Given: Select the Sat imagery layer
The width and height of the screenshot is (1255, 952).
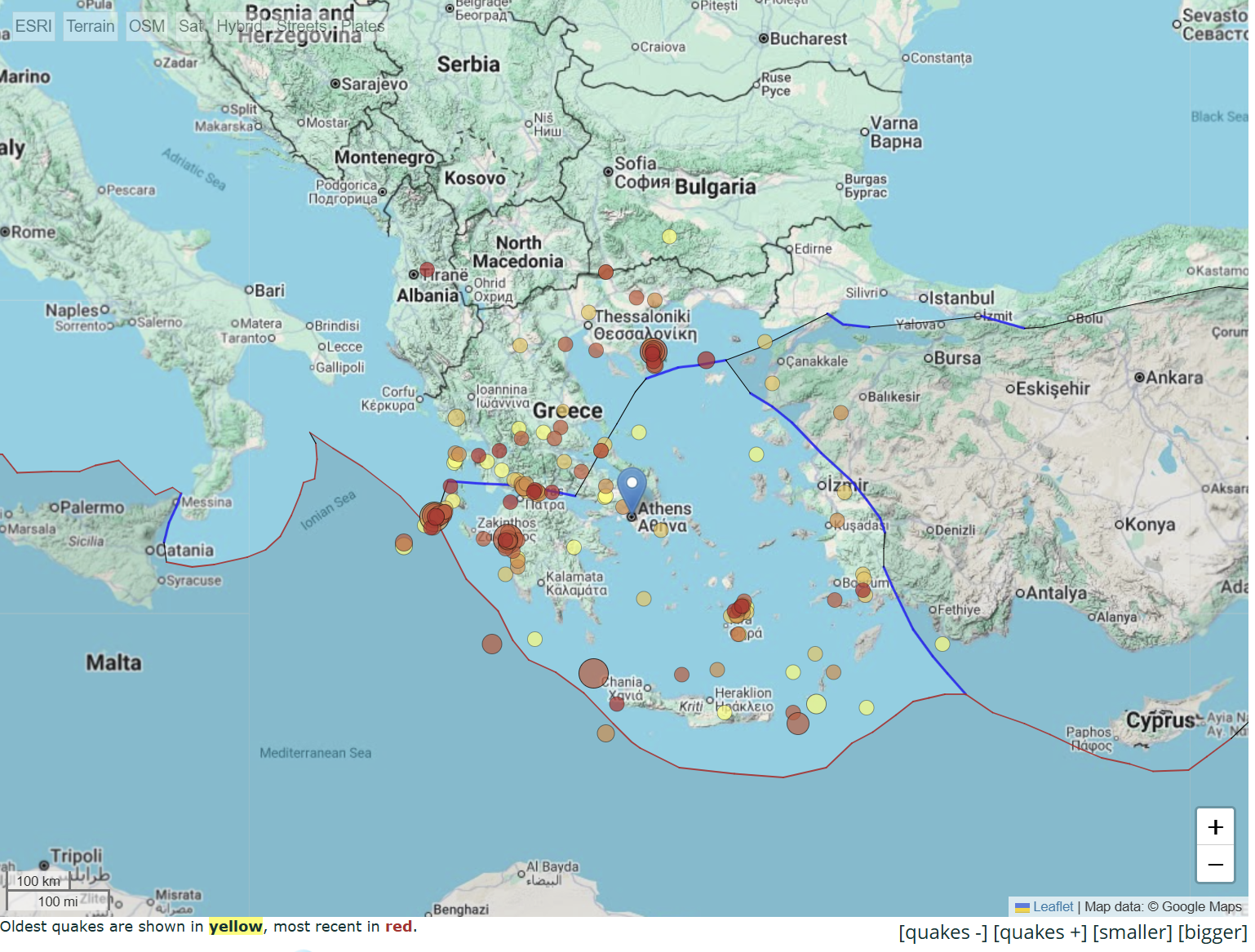Looking at the screenshot, I should point(190,26).
